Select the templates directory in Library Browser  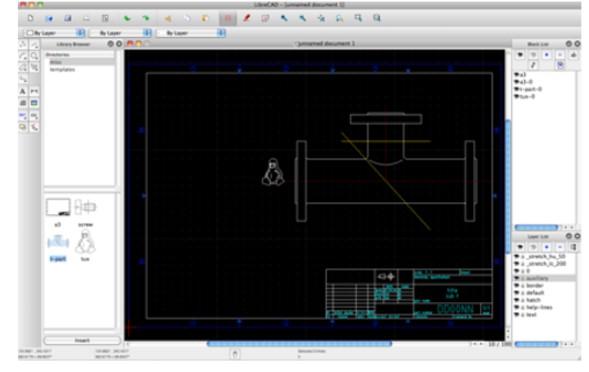click(x=62, y=70)
